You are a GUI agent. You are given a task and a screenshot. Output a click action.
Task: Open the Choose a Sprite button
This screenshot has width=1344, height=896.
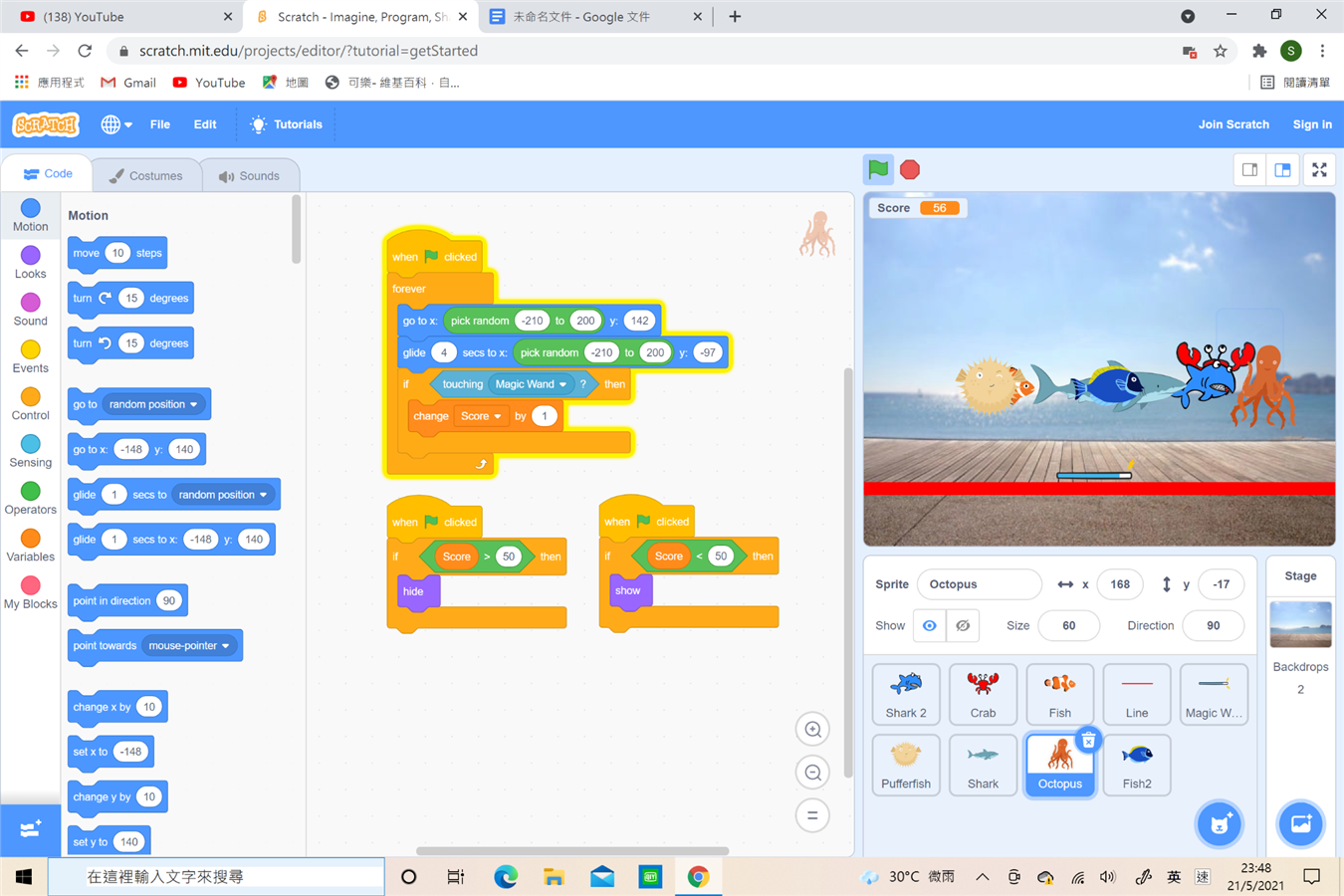coord(1219,824)
